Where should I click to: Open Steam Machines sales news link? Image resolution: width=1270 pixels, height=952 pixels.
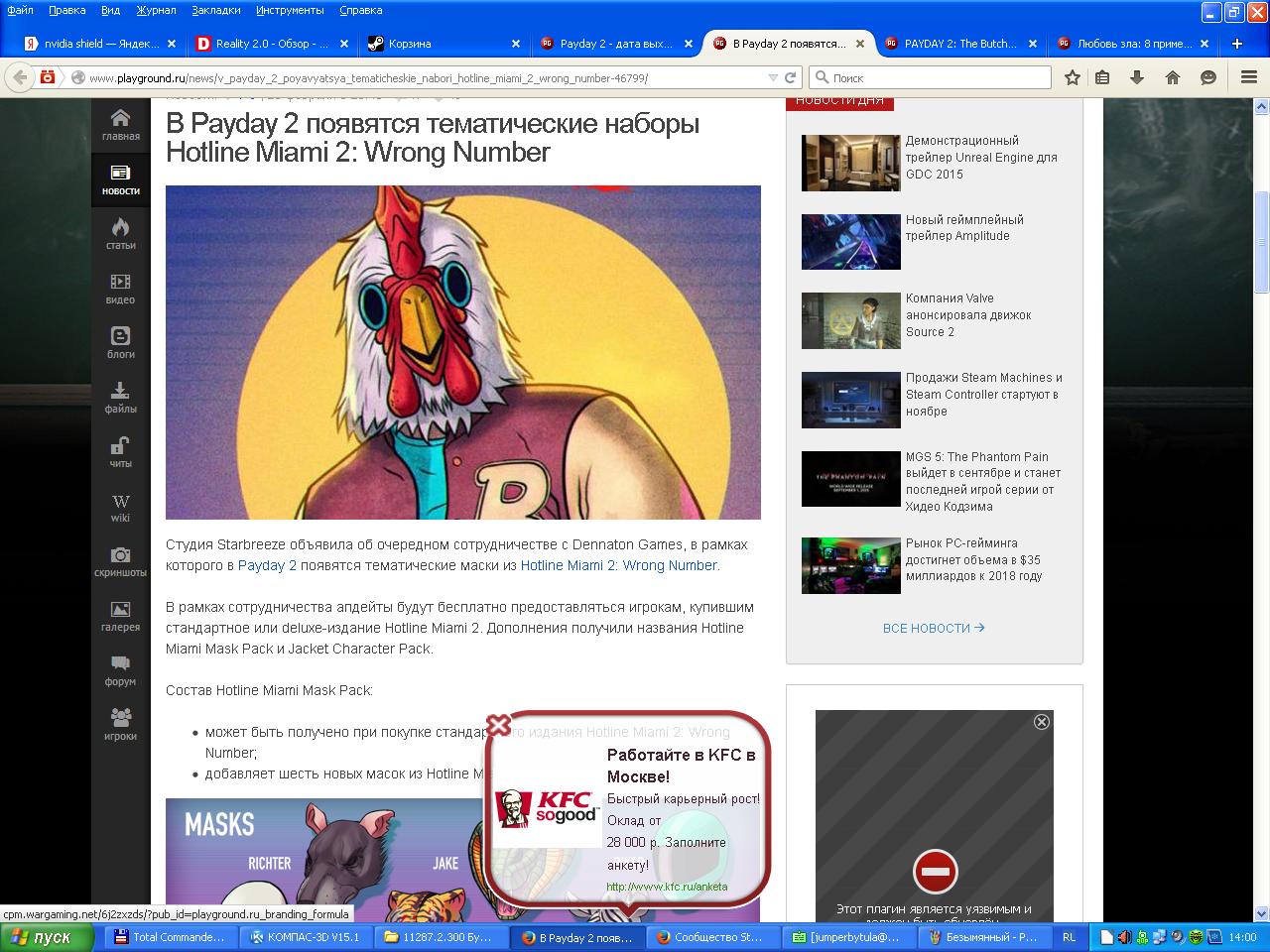click(983, 395)
